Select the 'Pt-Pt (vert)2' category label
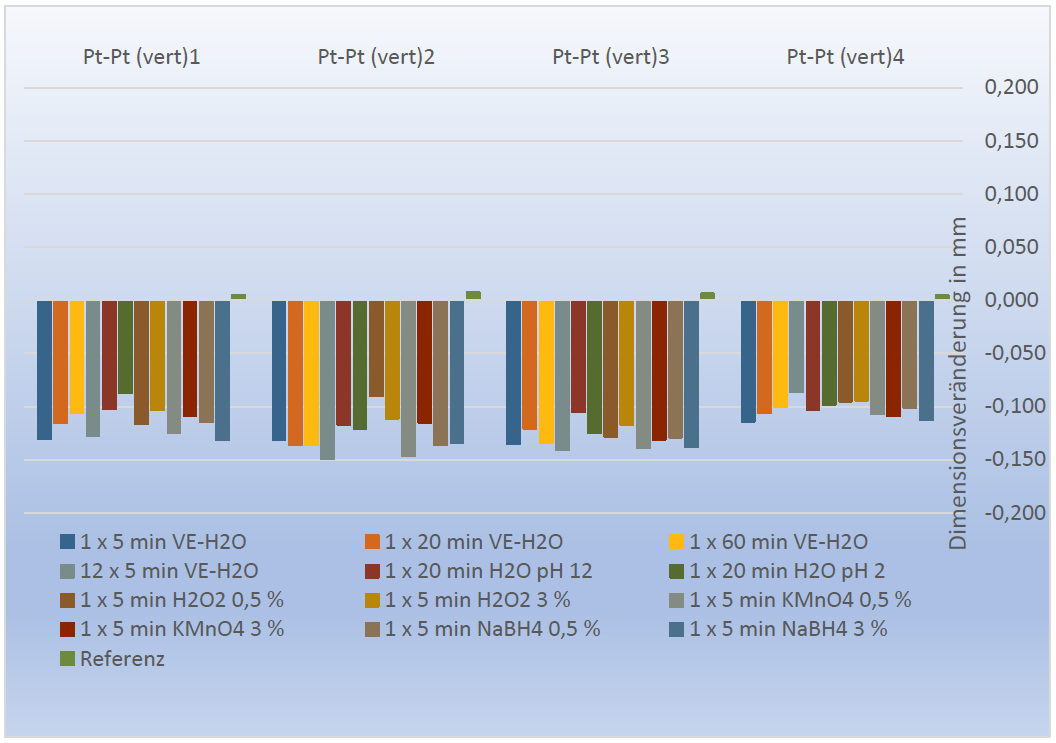The width and height of the screenshot is (1056, 743). pos(376,57)
